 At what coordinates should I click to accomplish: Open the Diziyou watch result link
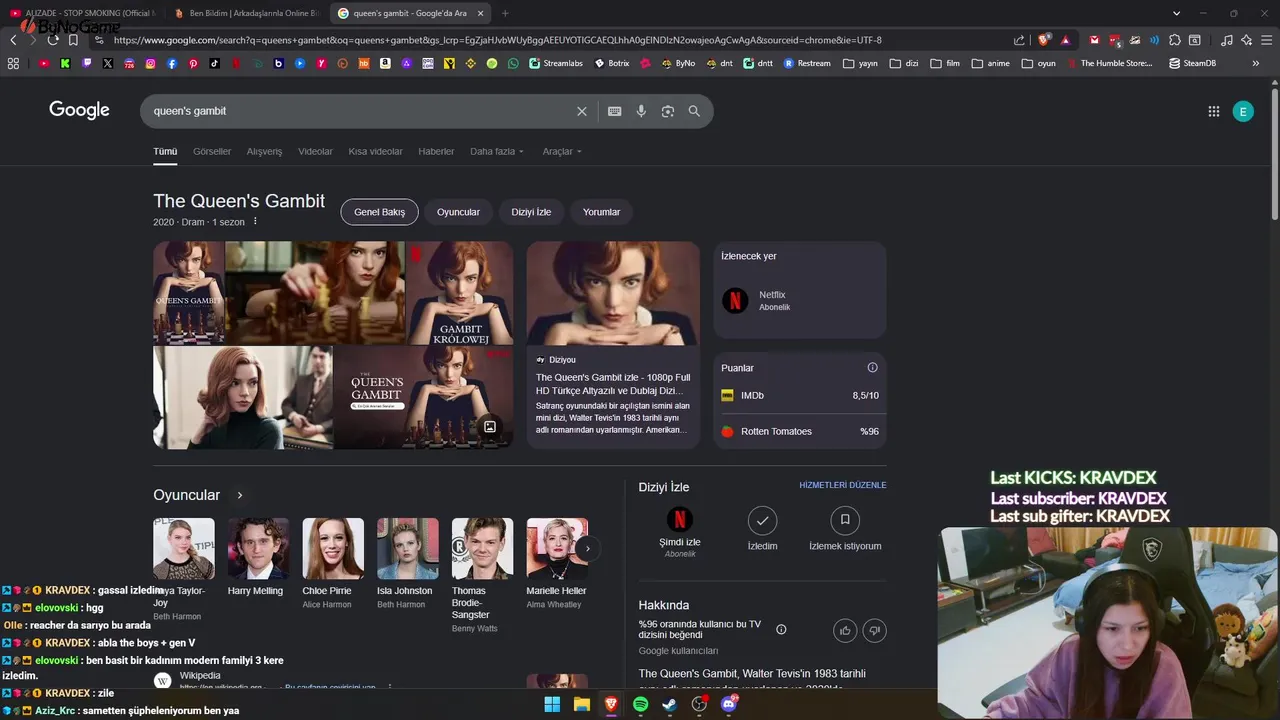[x=613, y=345]
